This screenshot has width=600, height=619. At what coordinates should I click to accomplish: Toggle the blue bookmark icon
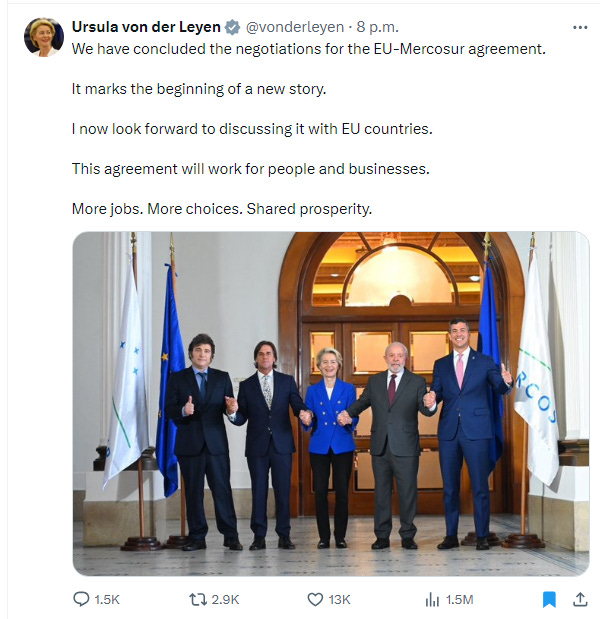[549, 599]
